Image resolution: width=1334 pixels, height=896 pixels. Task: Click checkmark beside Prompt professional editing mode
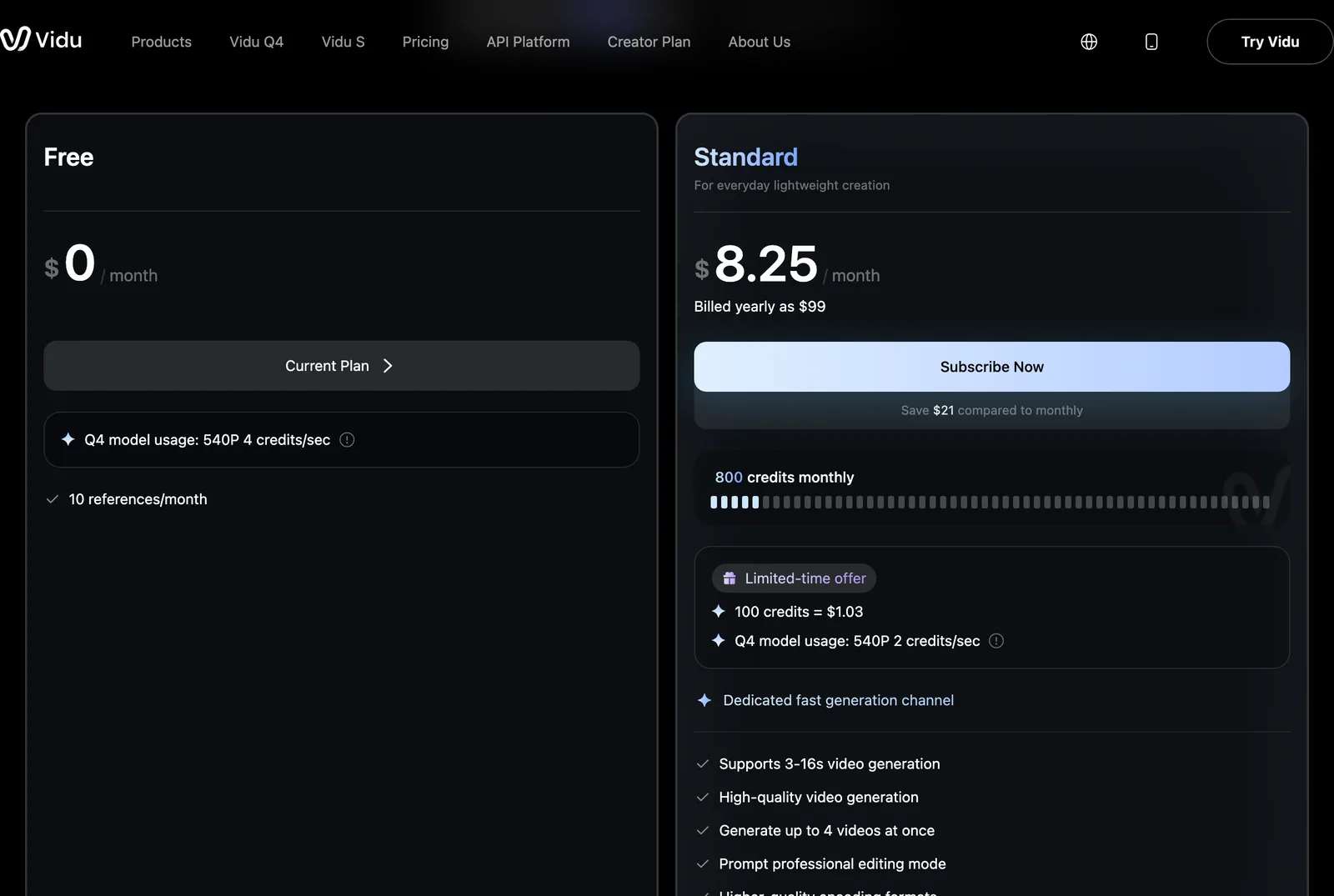click(703, 864)
